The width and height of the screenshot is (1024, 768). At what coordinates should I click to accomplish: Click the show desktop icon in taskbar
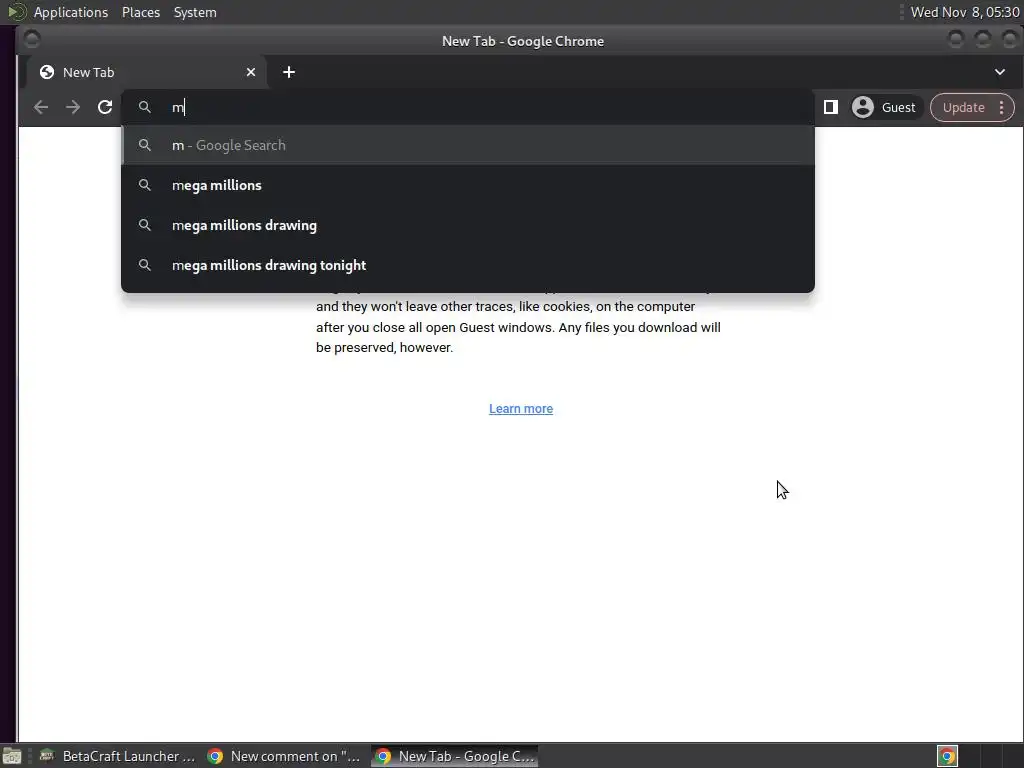[x=12, y=756]
